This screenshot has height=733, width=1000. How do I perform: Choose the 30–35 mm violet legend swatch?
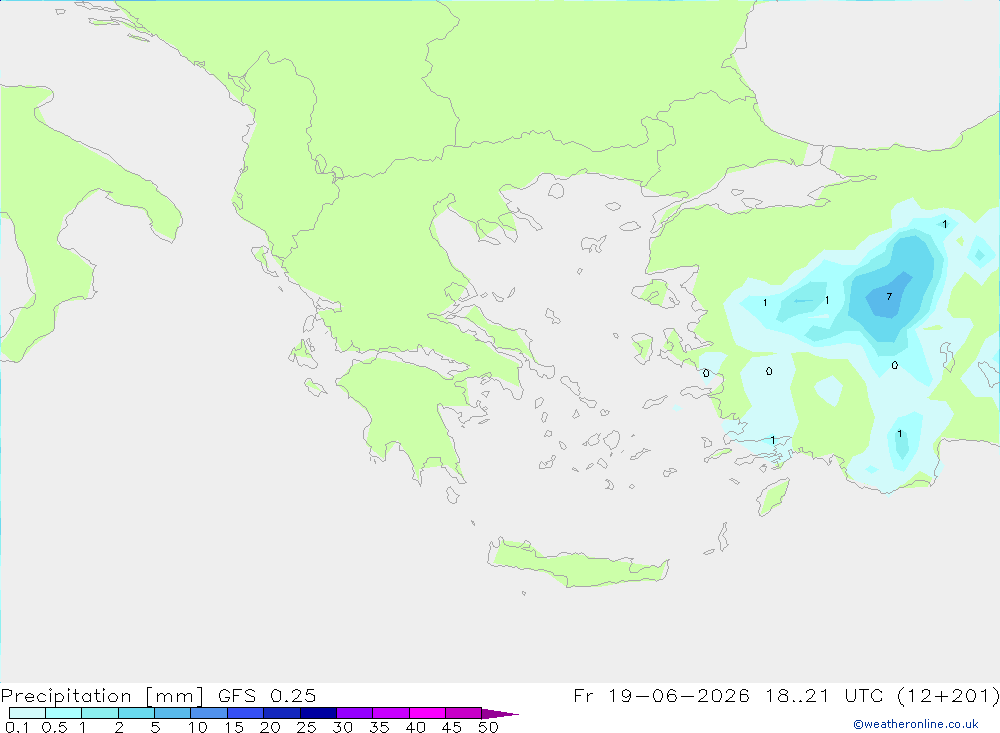click(354, 713)
